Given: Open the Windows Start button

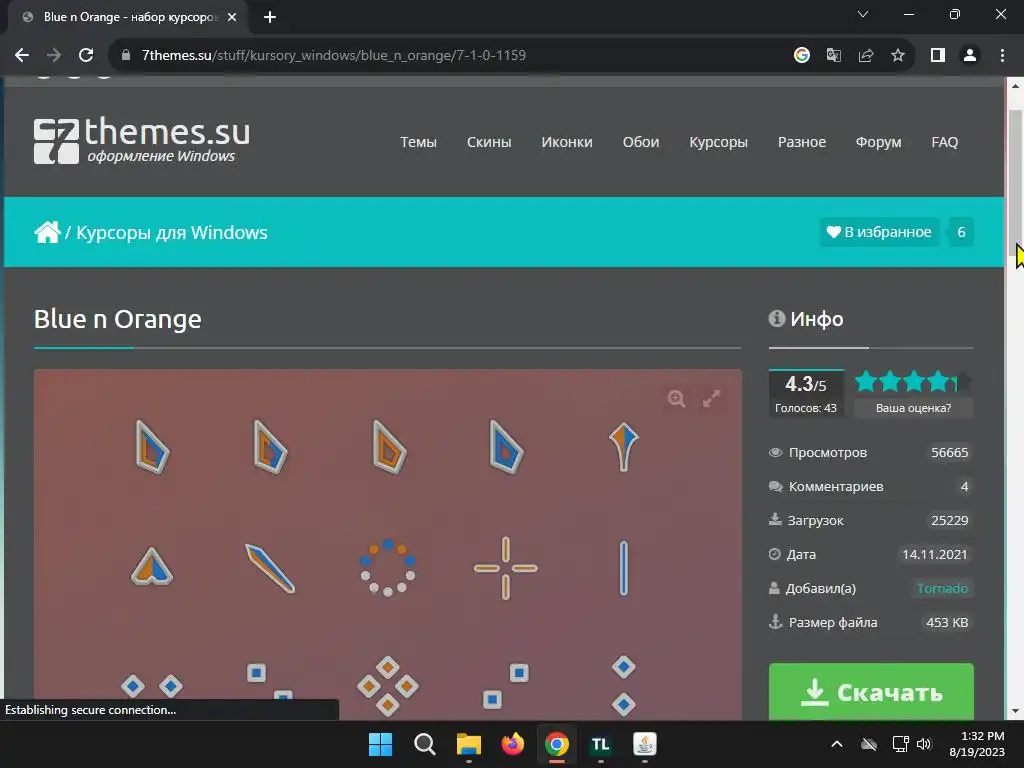Looking at the screenshot, I should (x=380, y=744).
